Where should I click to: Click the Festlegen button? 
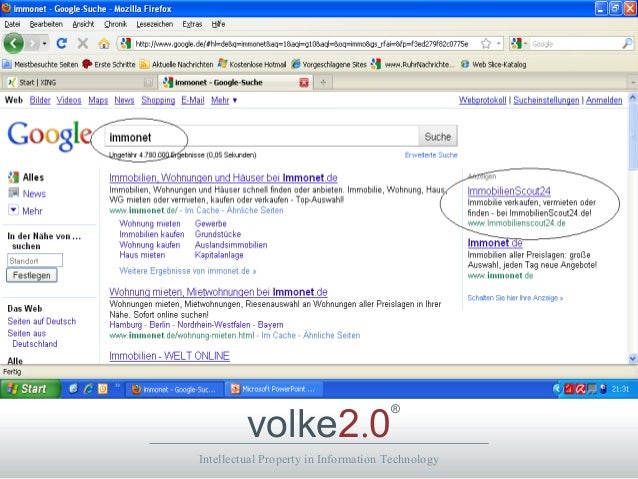click(x=32, y=276)
